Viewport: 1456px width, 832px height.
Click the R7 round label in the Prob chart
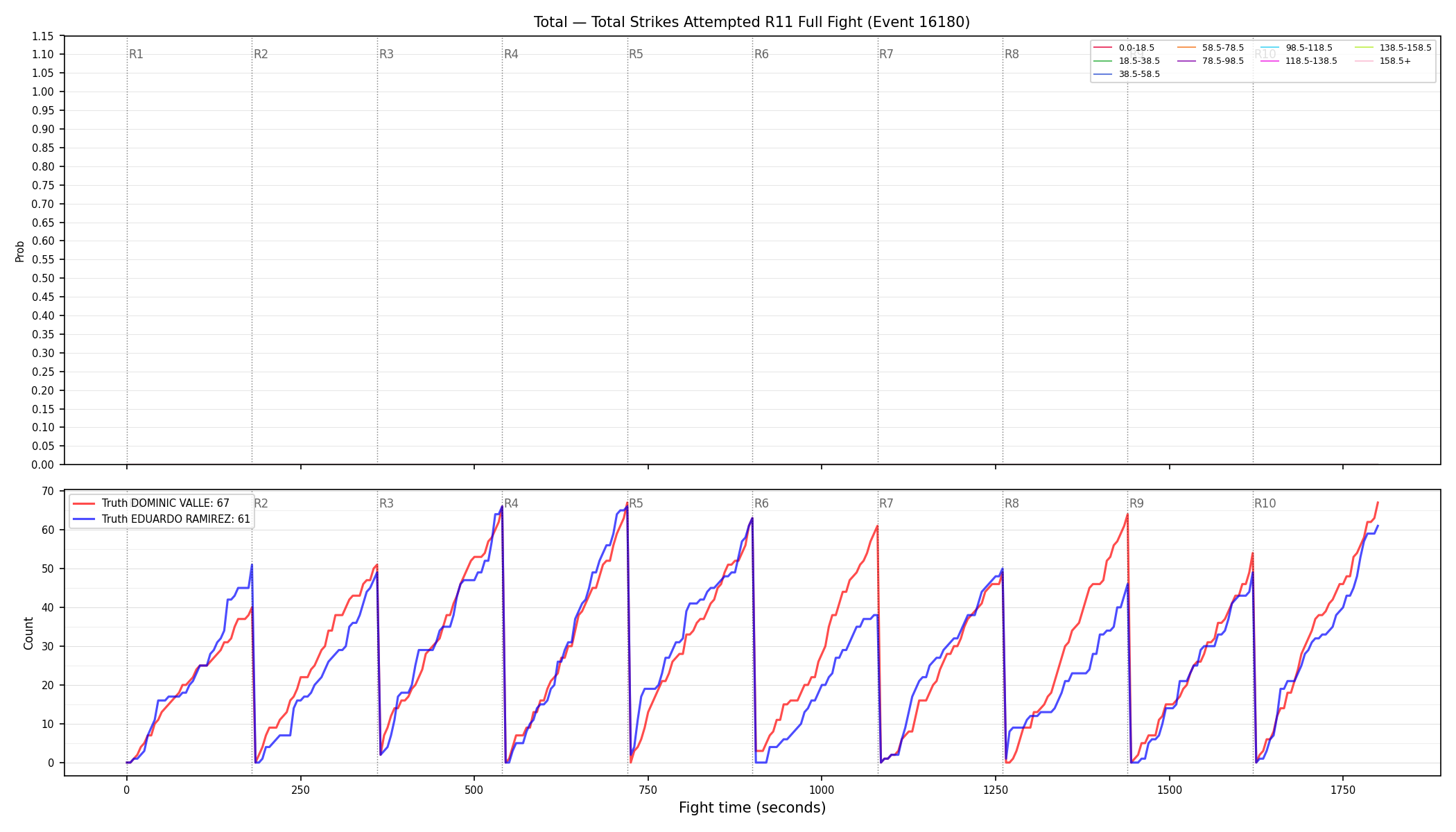coord(886,54)
